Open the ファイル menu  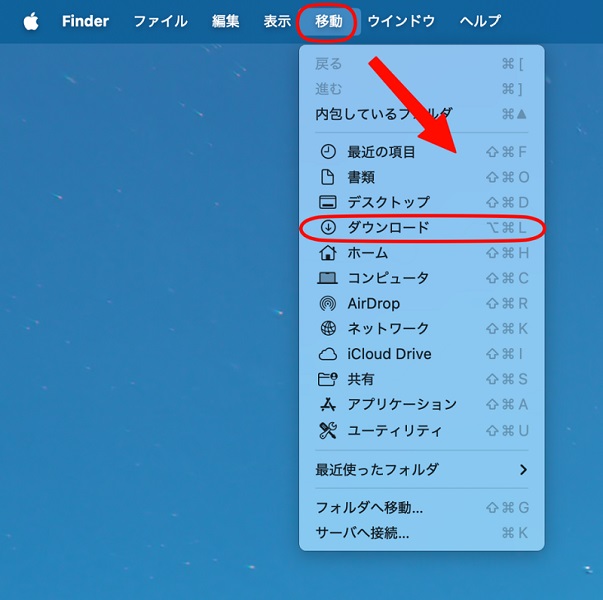160,21
